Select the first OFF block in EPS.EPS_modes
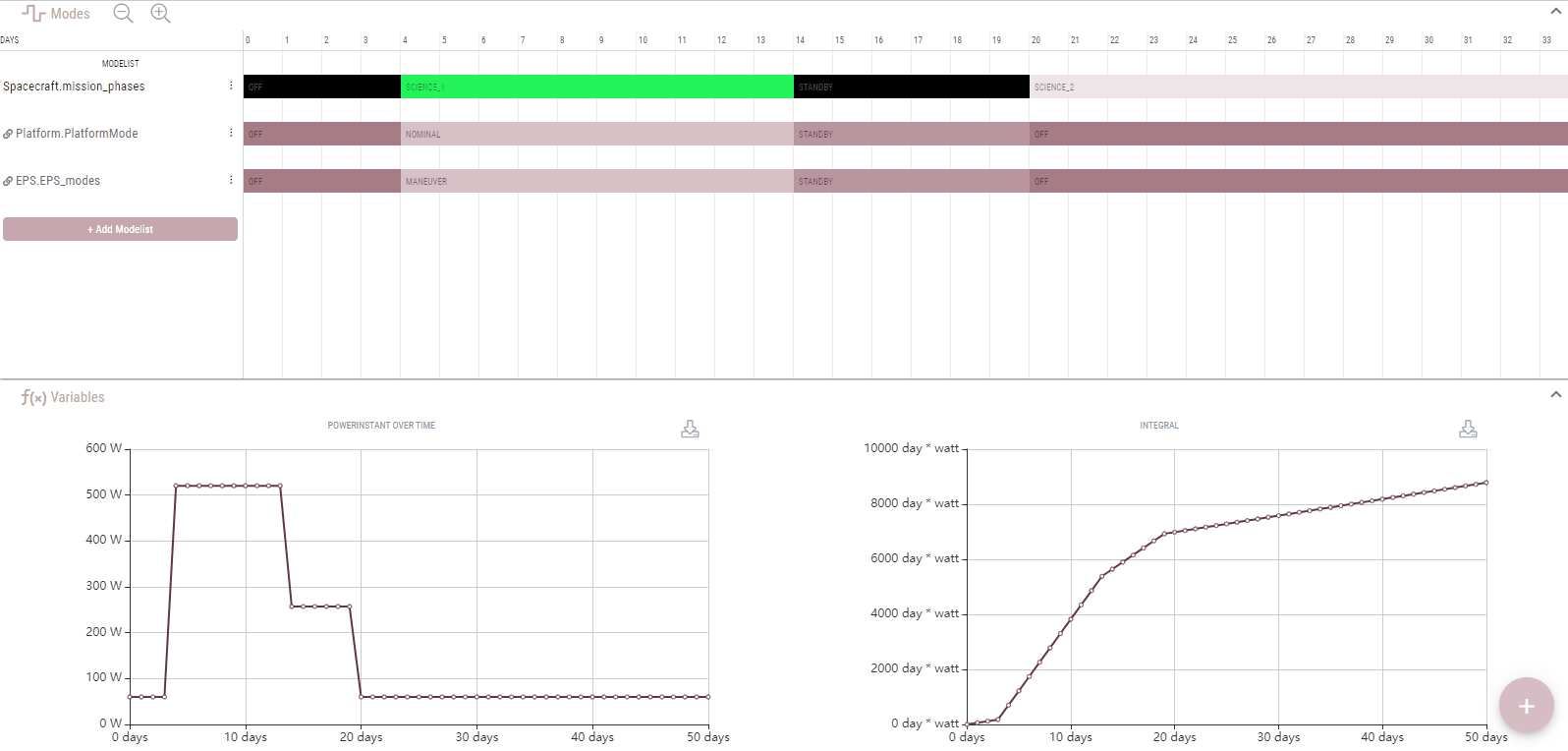The height and width of the screenshot is (751, 1568). click(322, 181)
